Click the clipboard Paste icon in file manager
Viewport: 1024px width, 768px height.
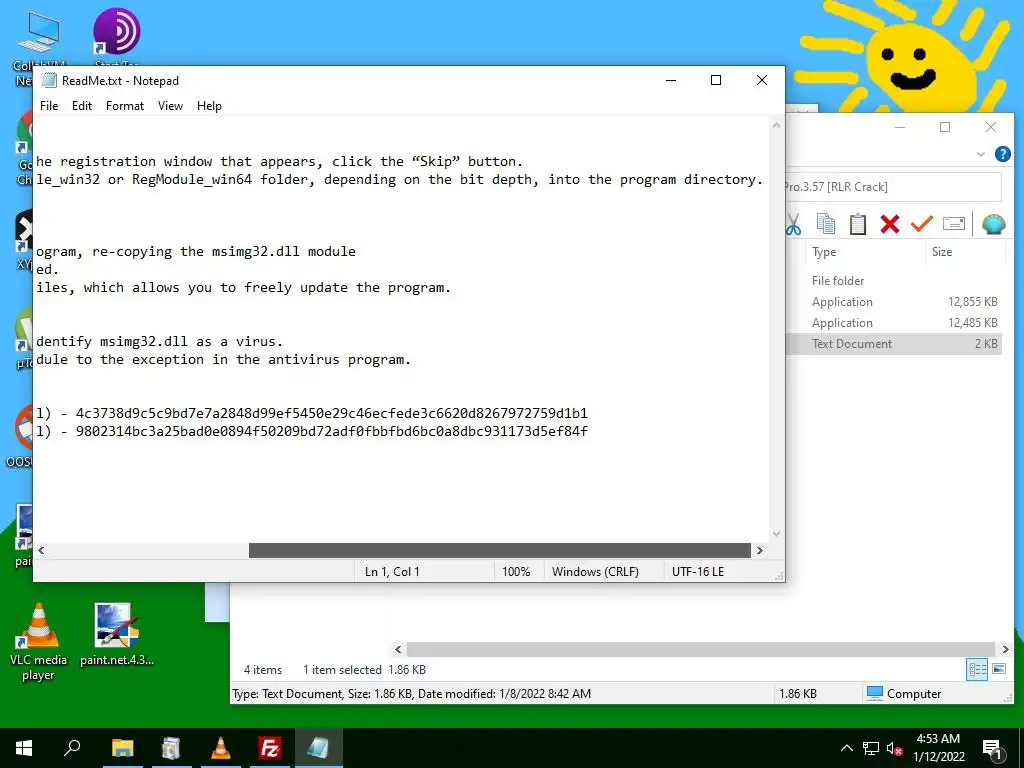pos(857,224)
